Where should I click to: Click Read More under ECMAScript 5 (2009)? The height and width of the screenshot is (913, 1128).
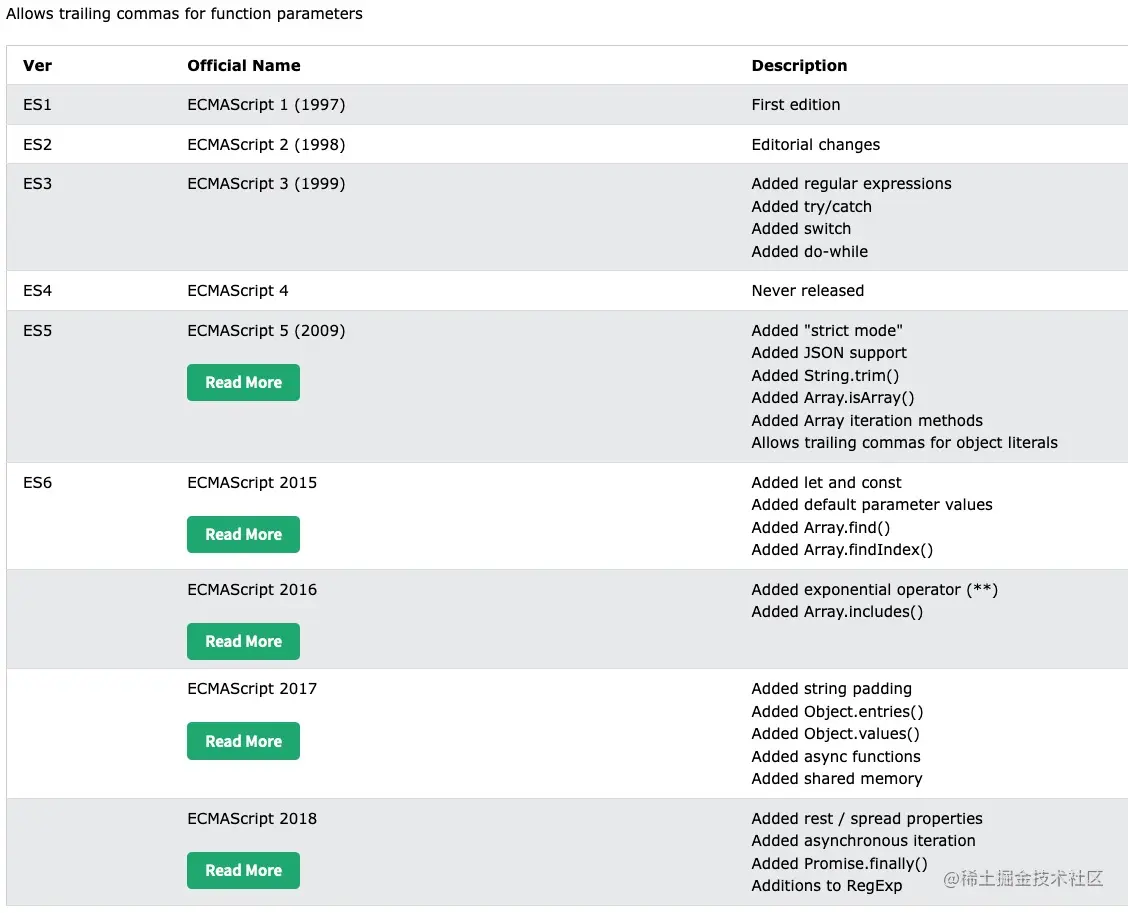click(x=243, y=382)
